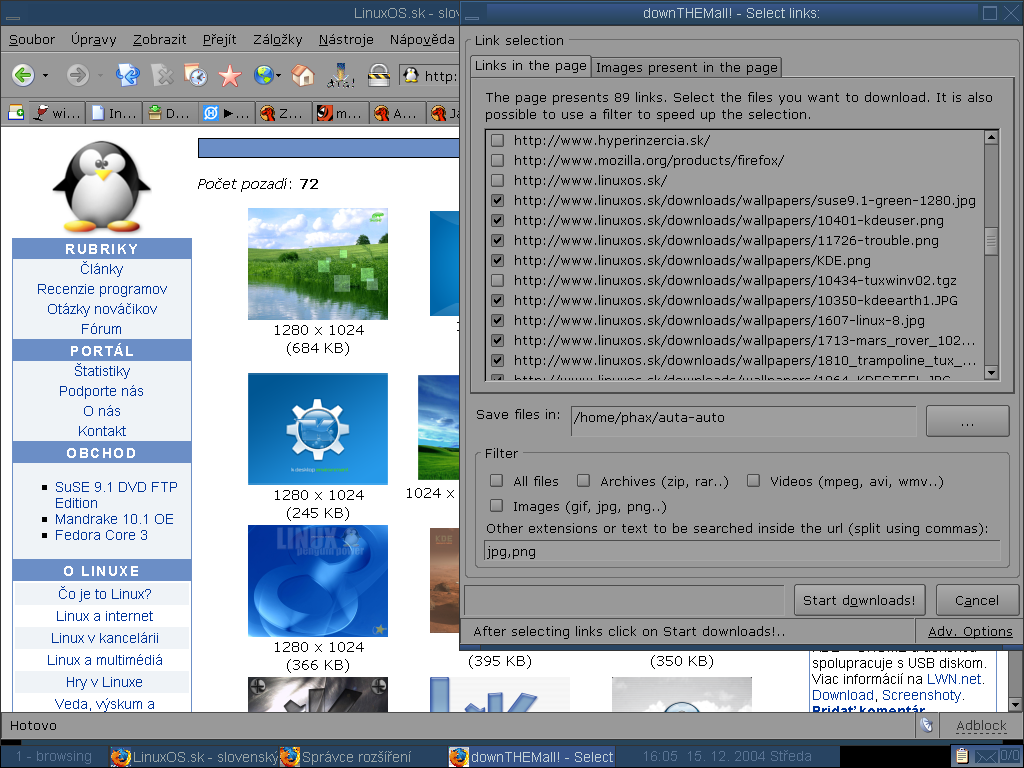
Task: Click the new bookmark icon on the bookmarks bar
Action: 16,113
